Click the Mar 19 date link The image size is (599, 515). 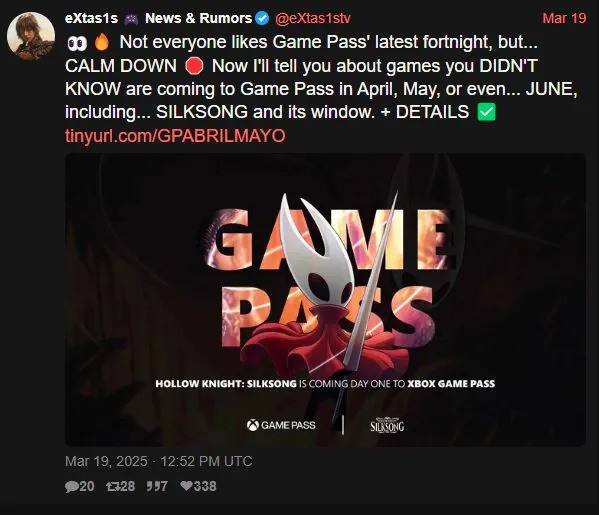(x=564, y=18)
